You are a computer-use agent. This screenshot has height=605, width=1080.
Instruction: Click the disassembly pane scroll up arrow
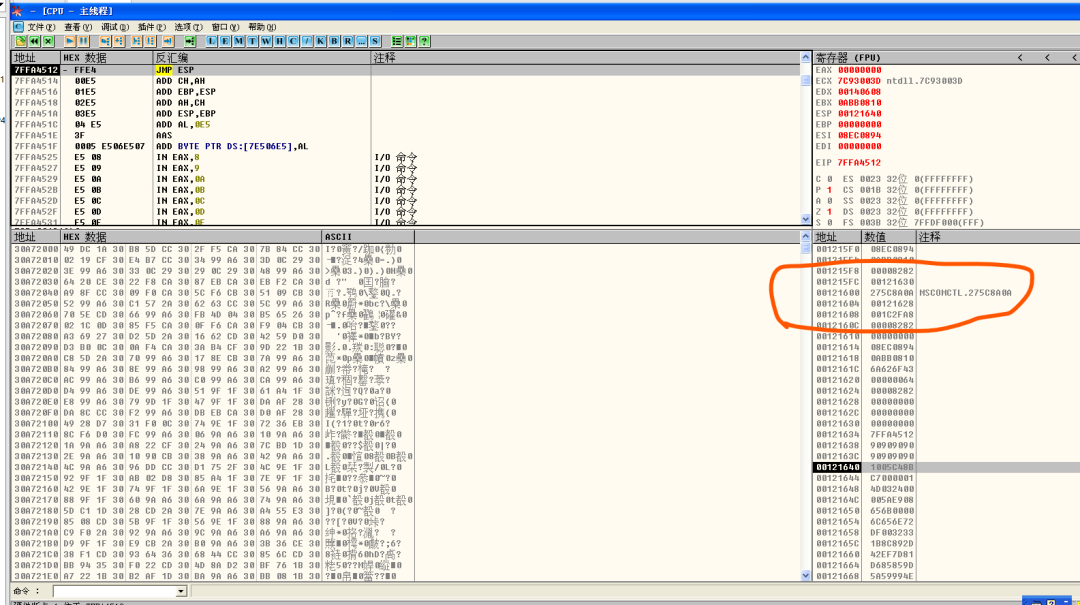pos(806,58)
